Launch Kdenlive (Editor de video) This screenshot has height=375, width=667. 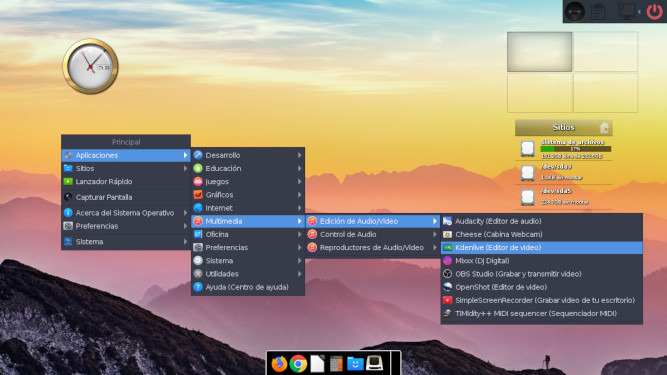(542, 247)
